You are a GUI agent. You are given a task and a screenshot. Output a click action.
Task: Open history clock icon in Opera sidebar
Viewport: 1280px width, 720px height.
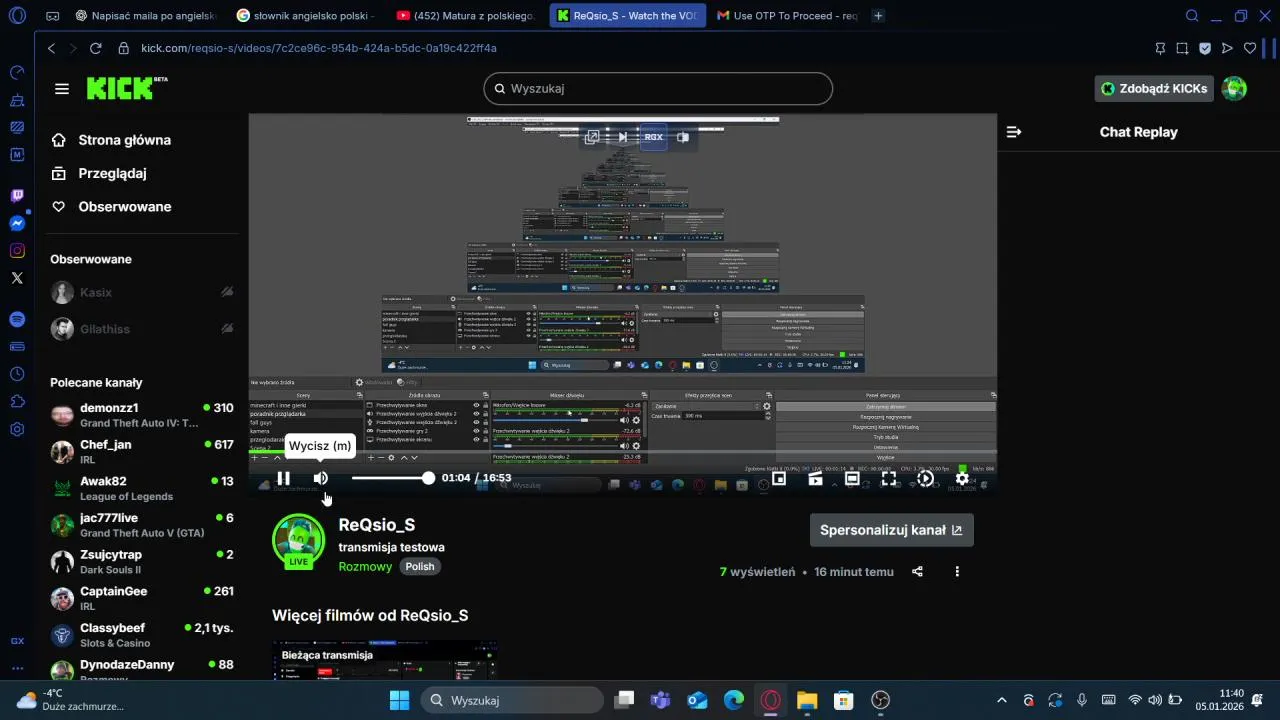point(17,374)
